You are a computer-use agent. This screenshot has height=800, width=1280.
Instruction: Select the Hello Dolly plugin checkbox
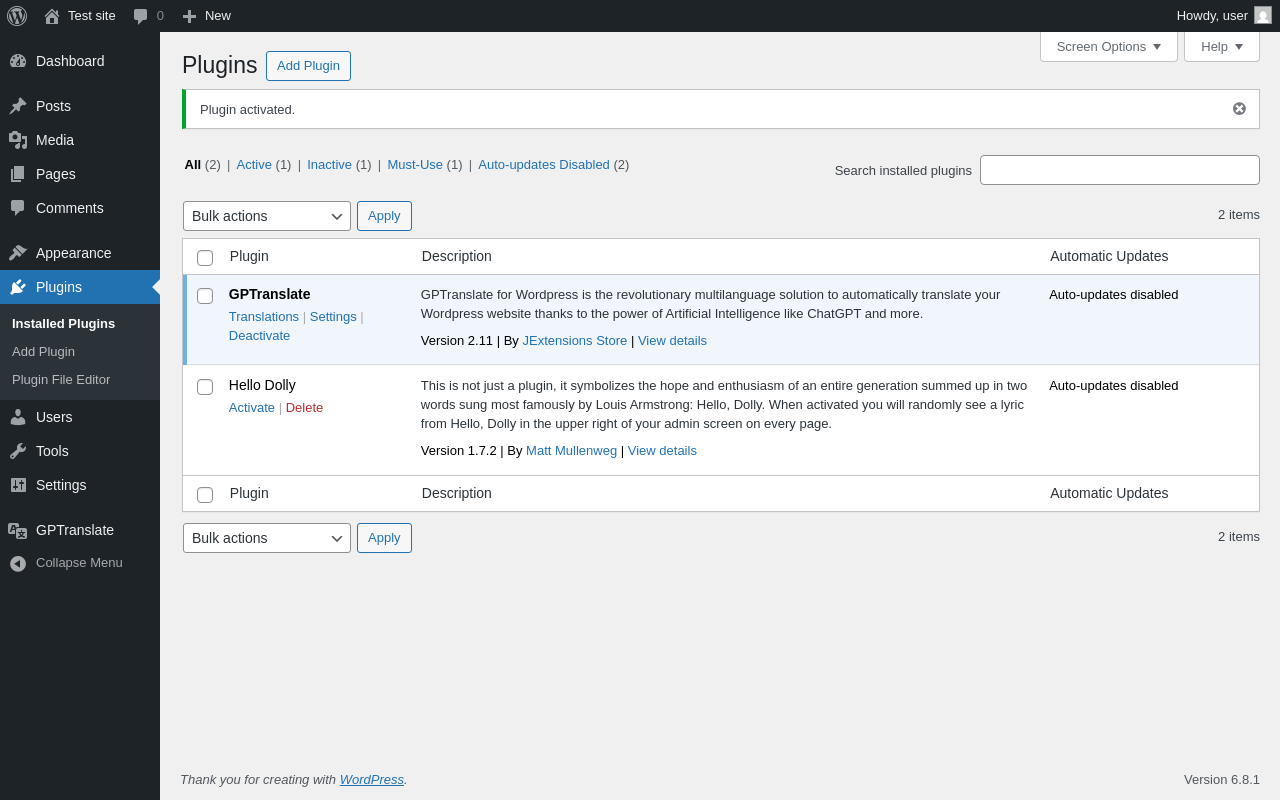pos(205,387)
